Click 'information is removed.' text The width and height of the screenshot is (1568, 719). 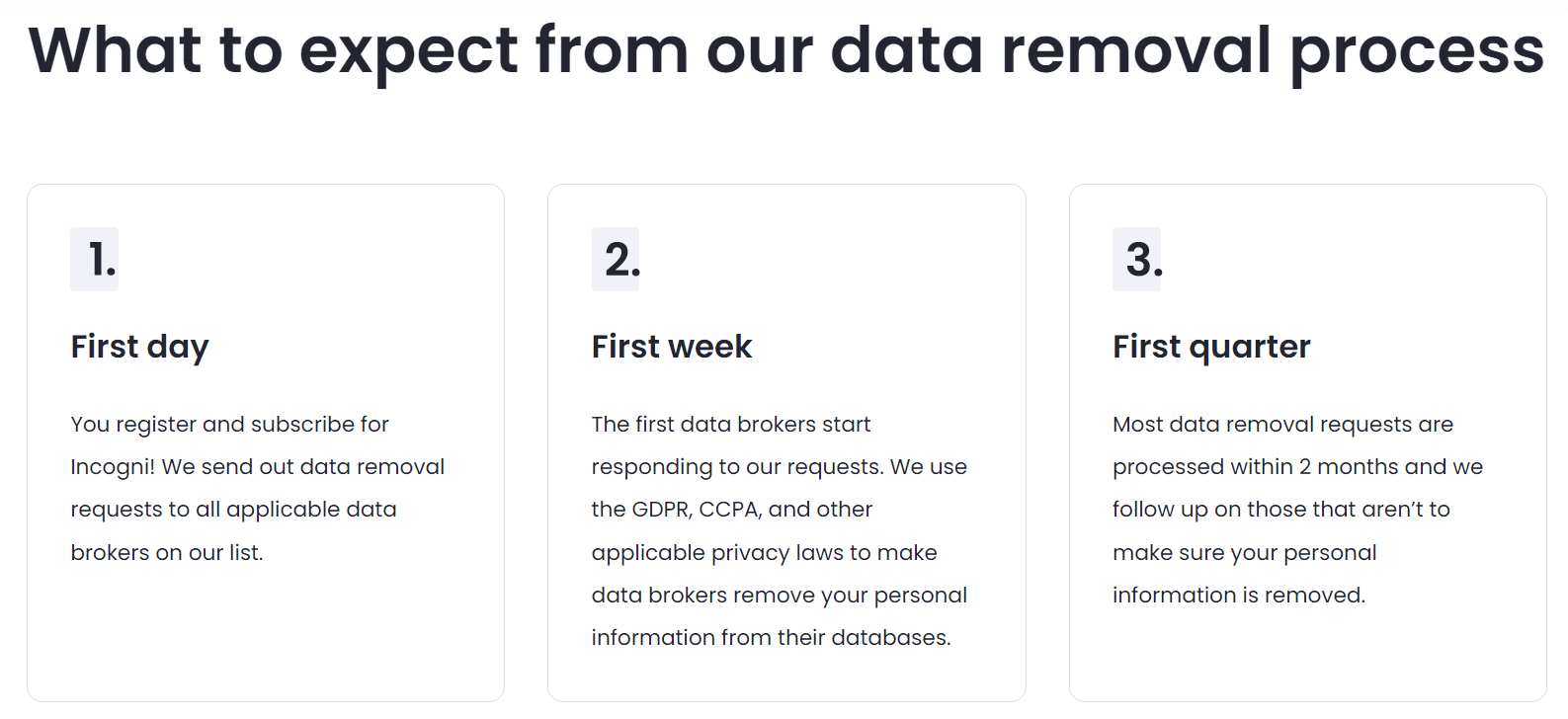coord(1238,596)
